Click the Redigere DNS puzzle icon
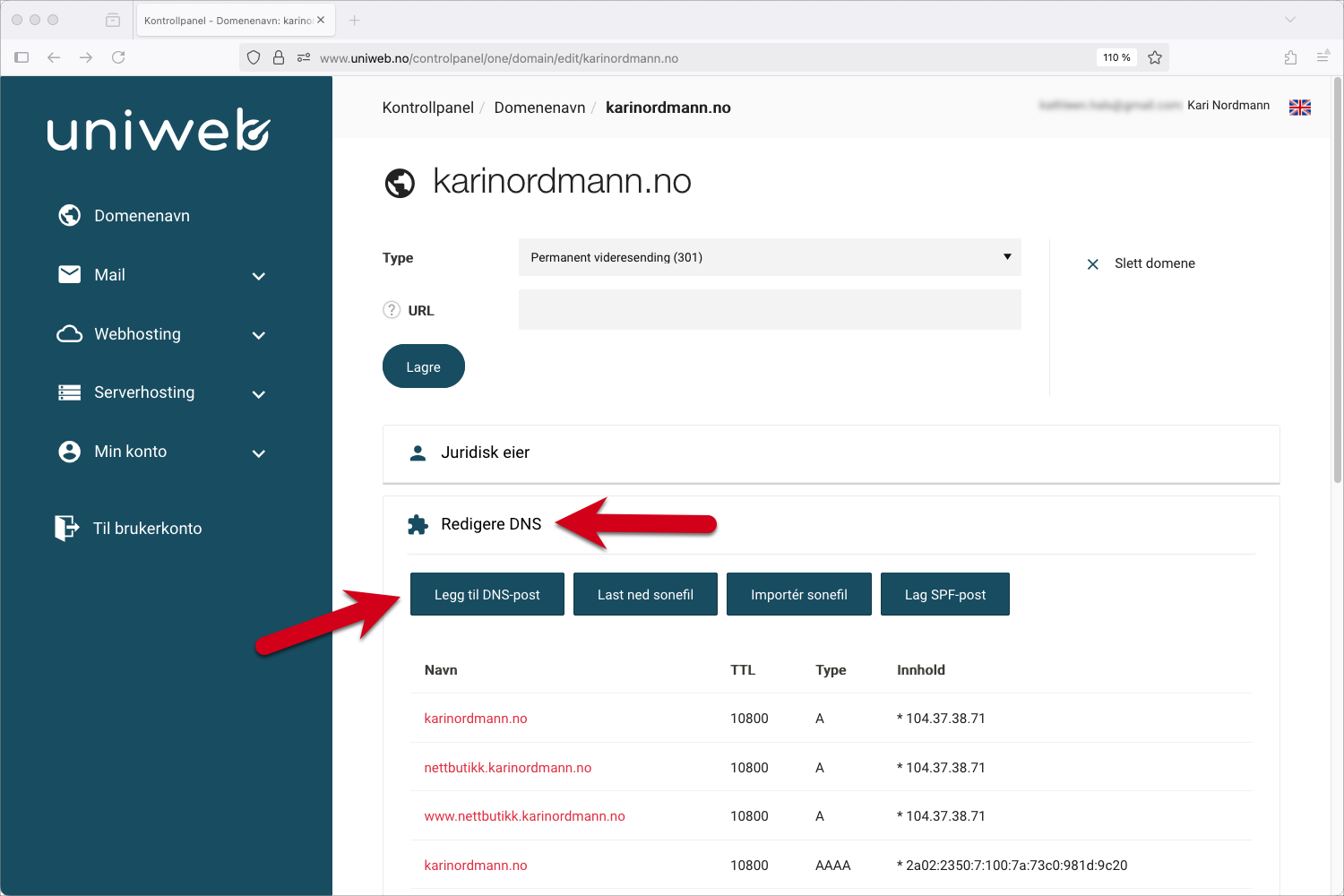The width and height of the screenshot is (1344, 896). [x=418, y=525]
